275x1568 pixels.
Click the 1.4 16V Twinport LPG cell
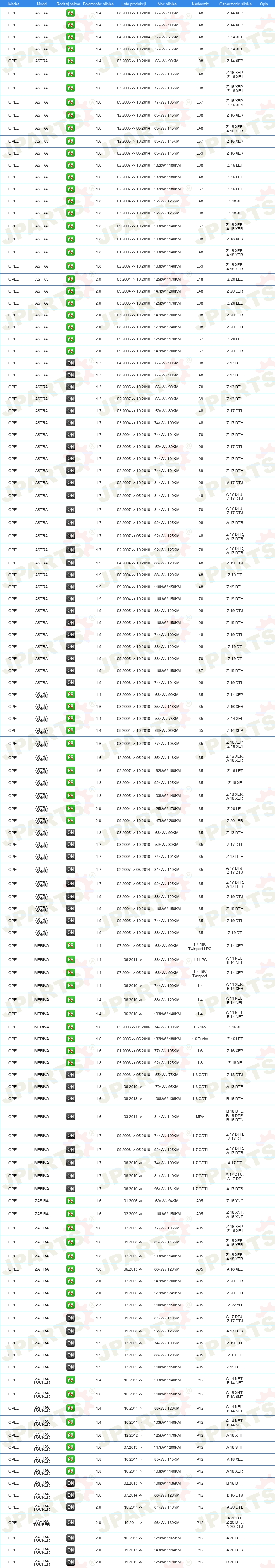coord(199,947)
